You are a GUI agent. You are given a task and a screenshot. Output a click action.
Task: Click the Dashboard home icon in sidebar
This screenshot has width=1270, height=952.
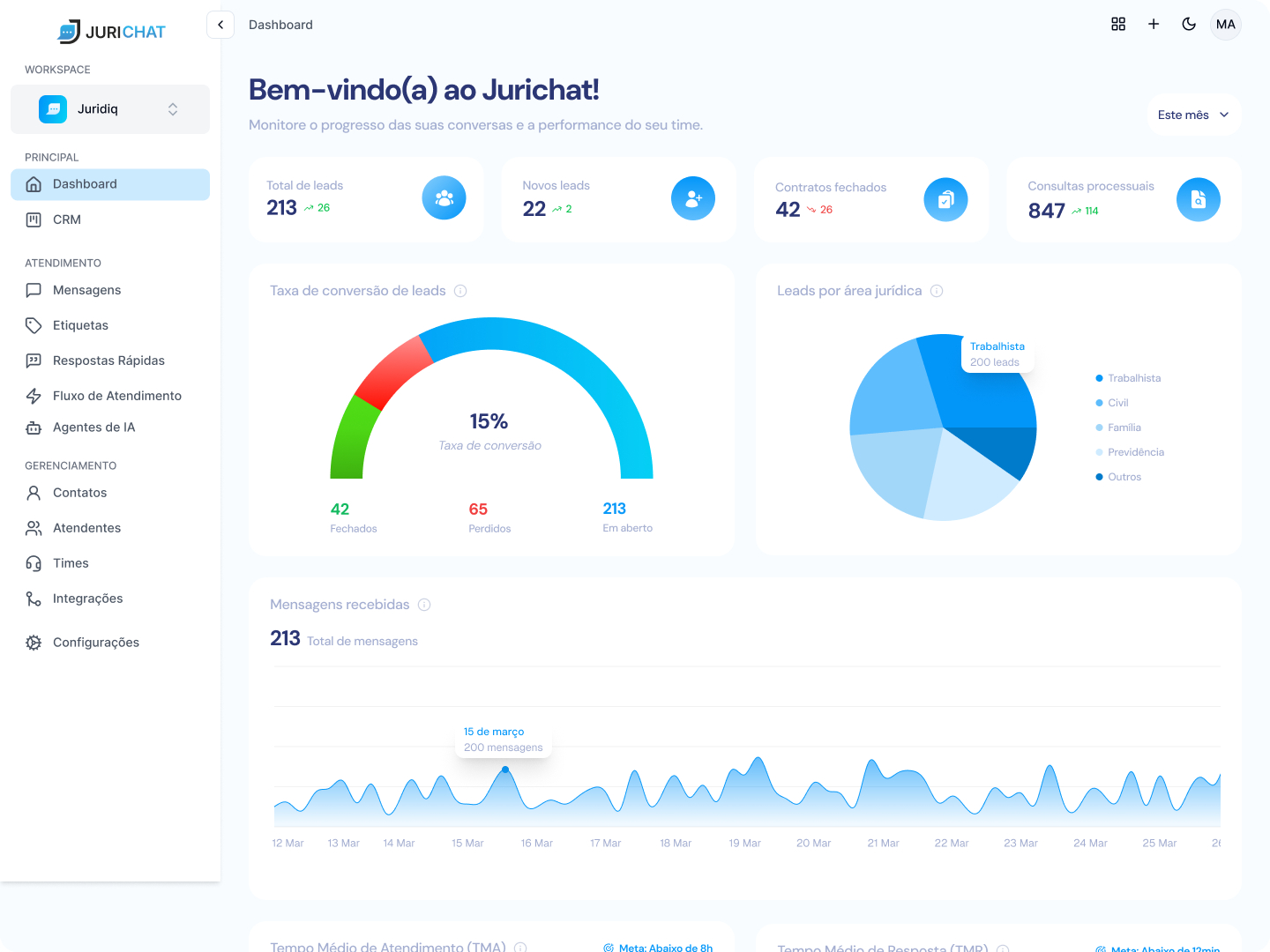click(x=34, y=184)
